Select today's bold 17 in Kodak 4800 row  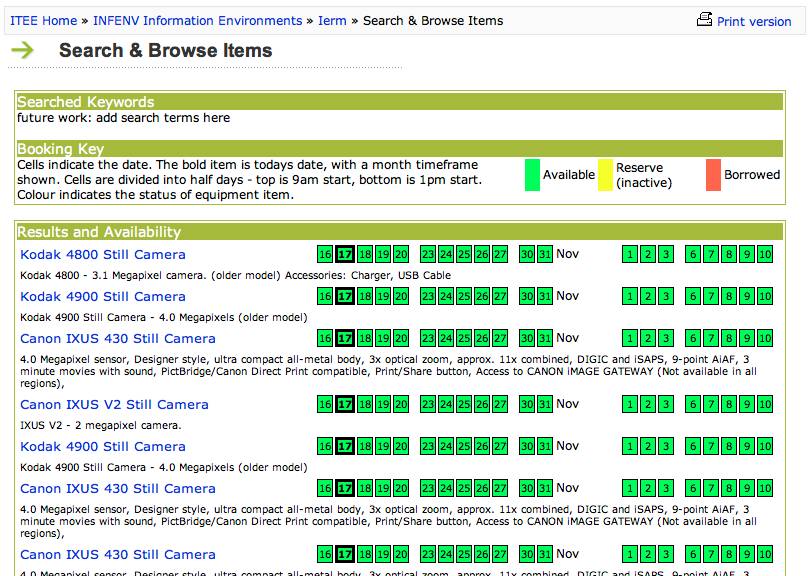tap(345, 254)
